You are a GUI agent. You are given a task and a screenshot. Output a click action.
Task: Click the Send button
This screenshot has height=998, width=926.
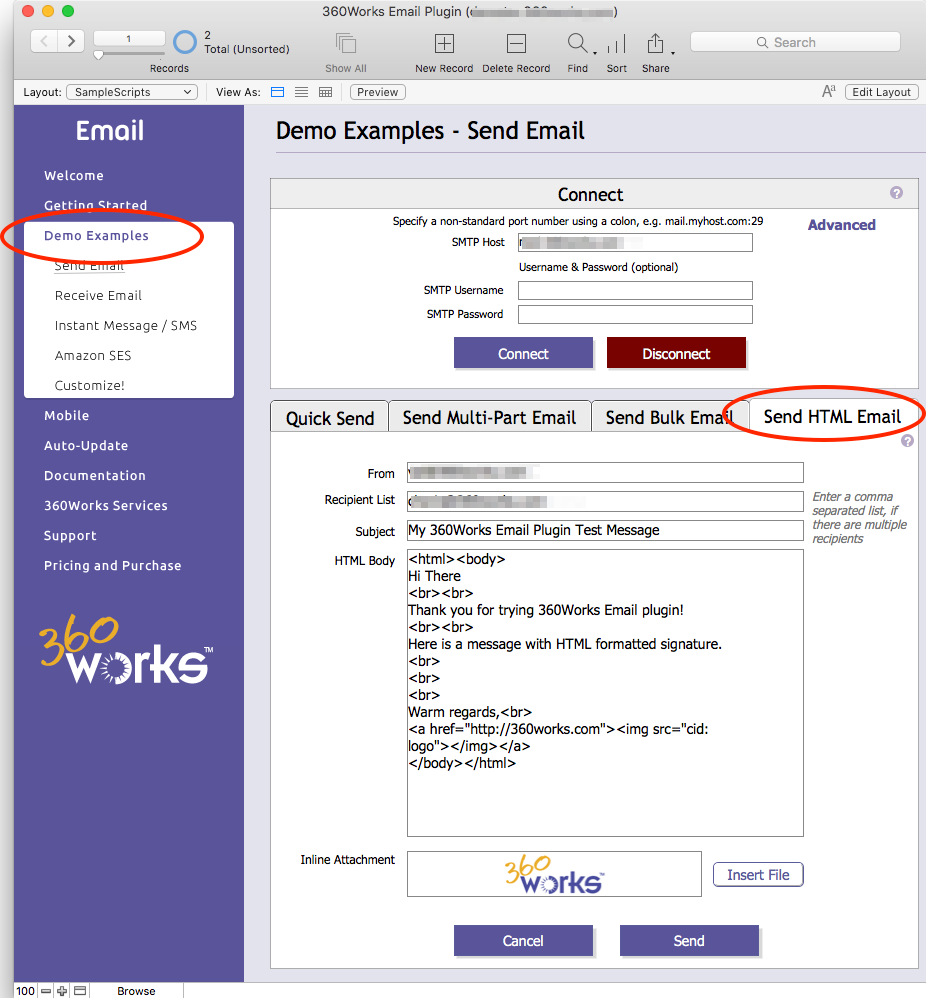coord(689,941)
